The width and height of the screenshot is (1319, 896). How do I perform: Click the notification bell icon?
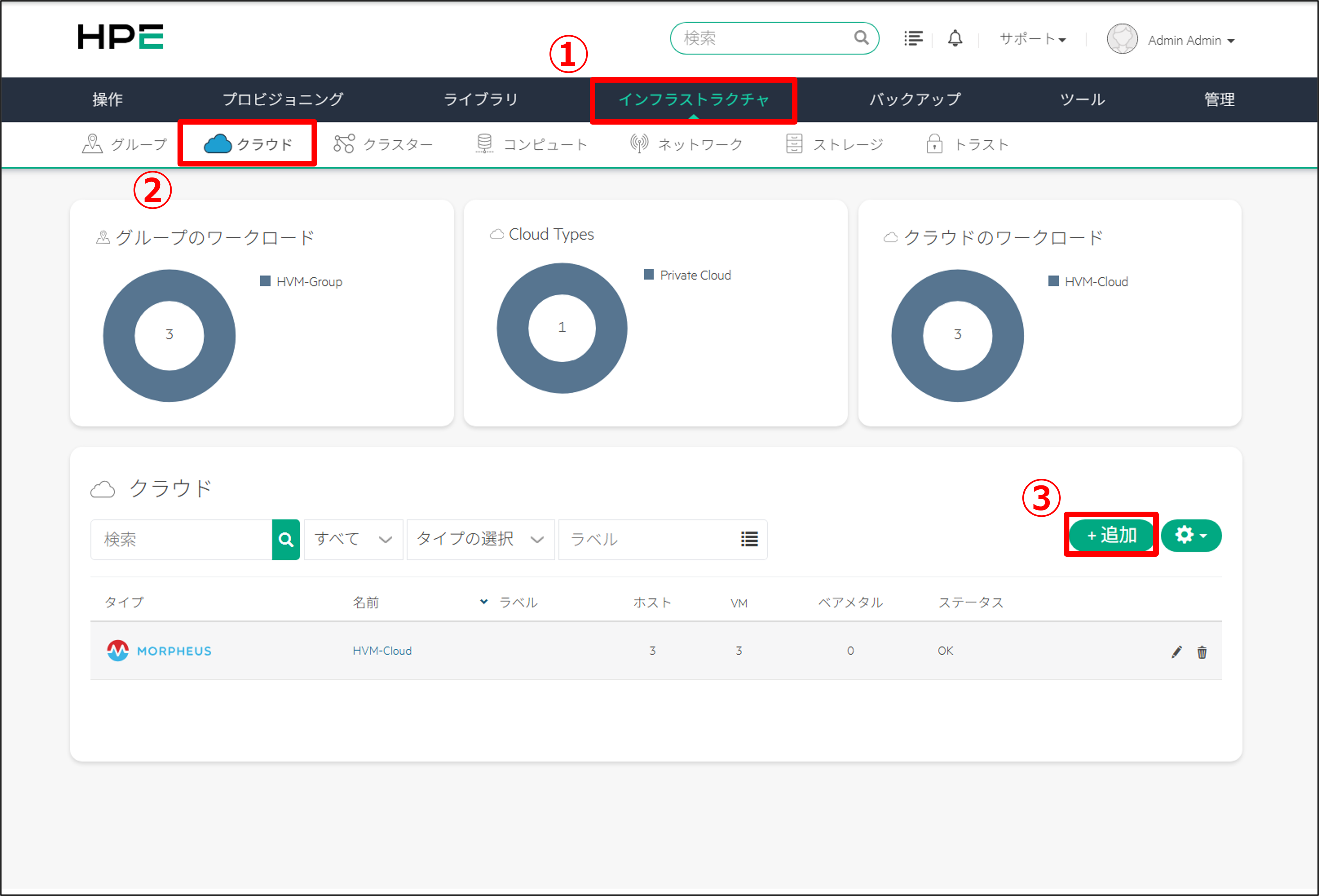coord(955,38)
